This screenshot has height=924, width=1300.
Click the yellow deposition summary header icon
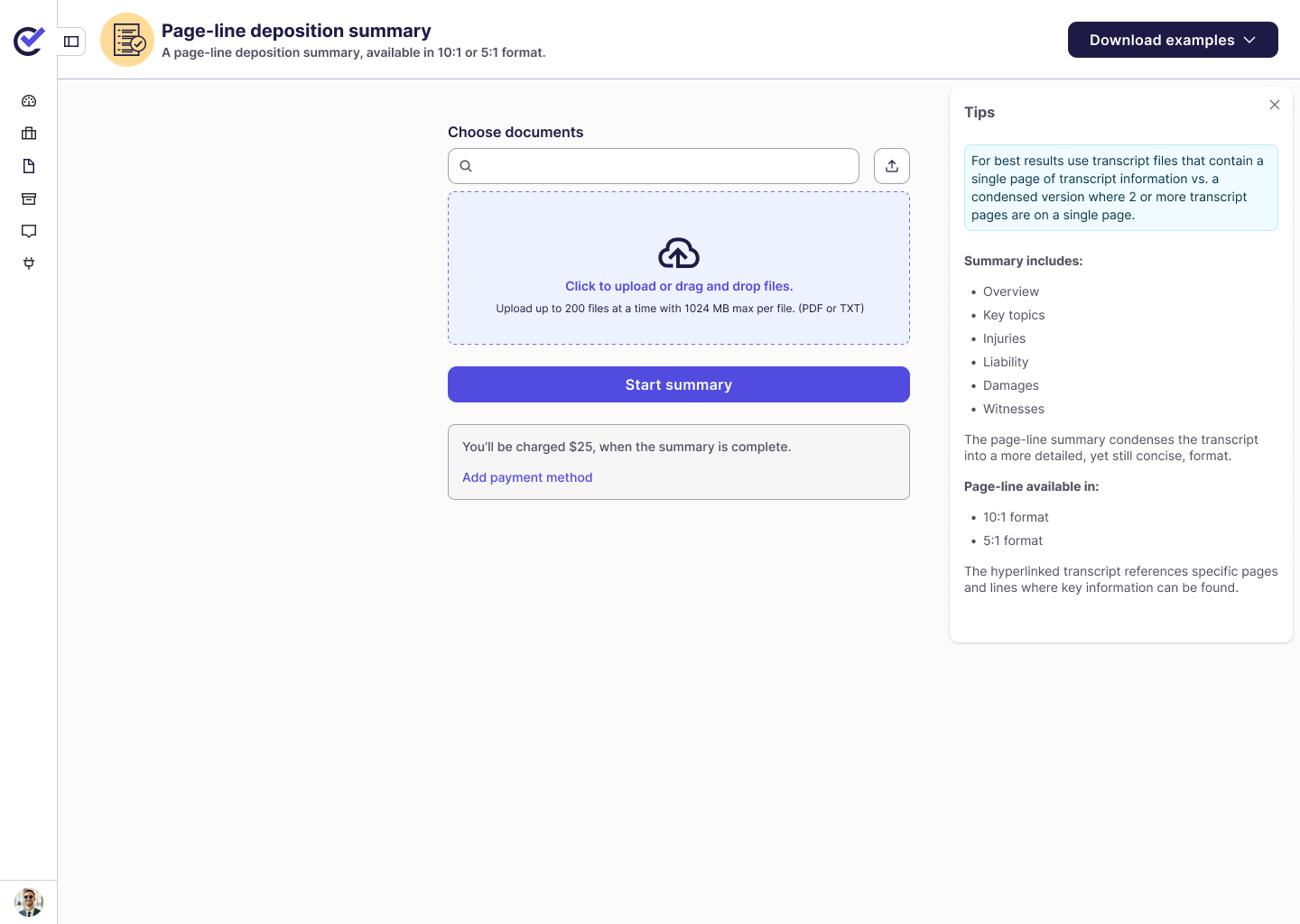[127, 40]
